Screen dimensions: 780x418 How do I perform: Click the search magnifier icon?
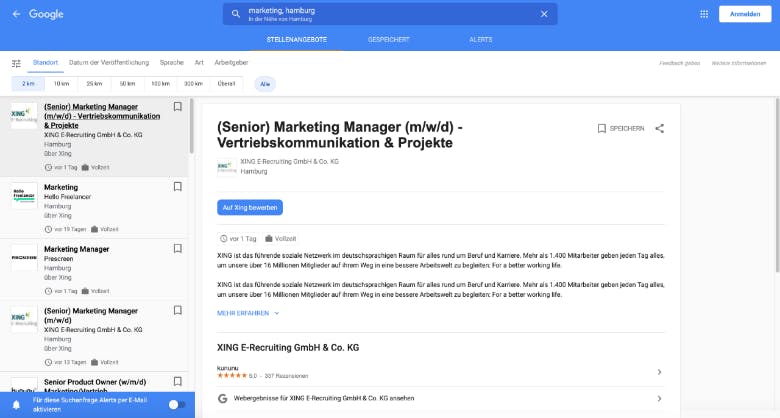(x=236, y=14)
